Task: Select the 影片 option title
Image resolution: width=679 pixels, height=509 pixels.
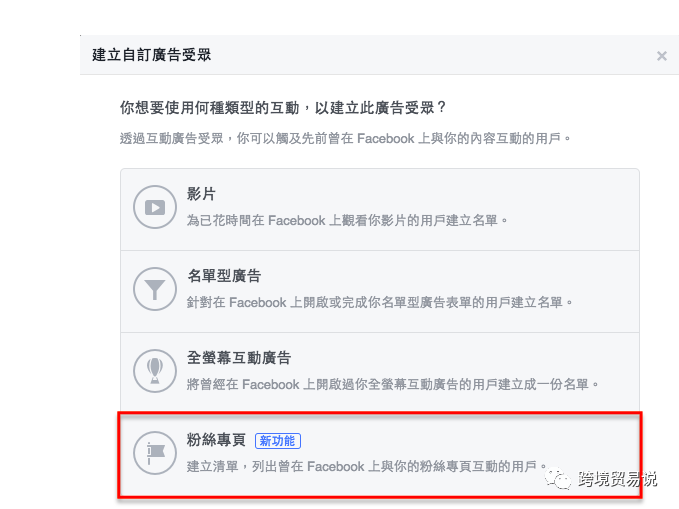Action: tap(201, 194)
